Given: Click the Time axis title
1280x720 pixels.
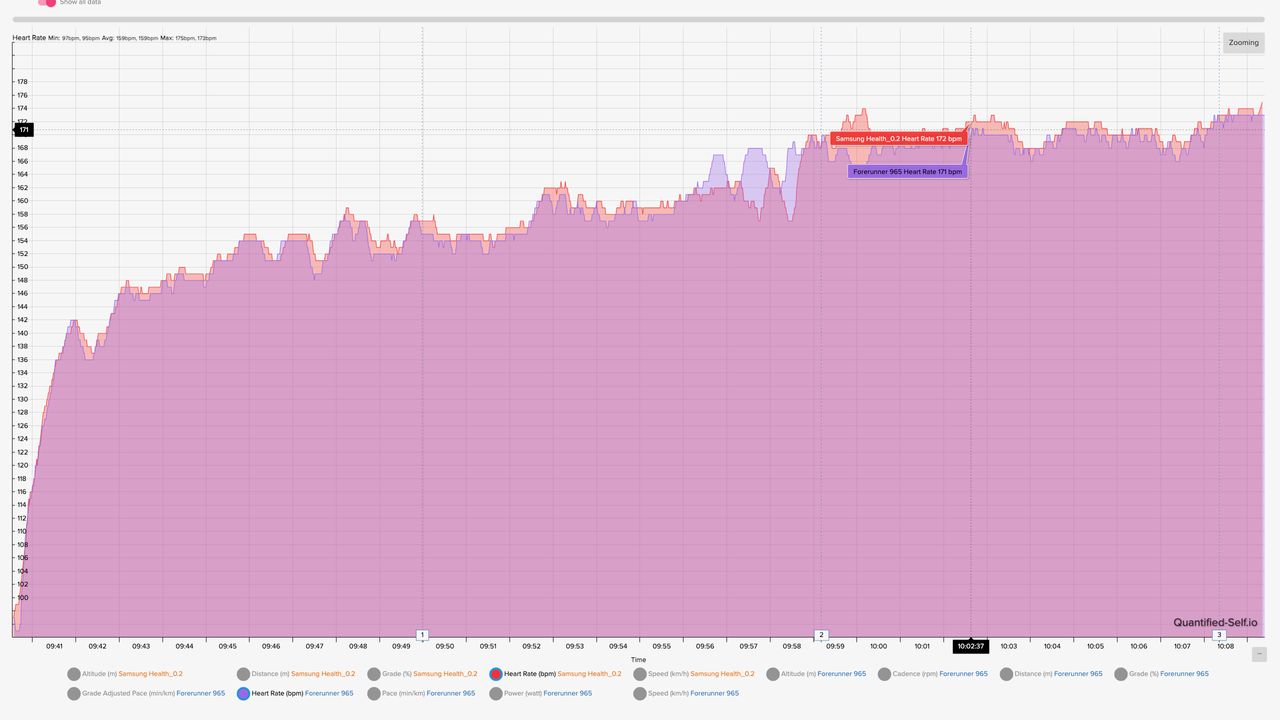Looking at the screenshot, I should (x=638, y=659).
